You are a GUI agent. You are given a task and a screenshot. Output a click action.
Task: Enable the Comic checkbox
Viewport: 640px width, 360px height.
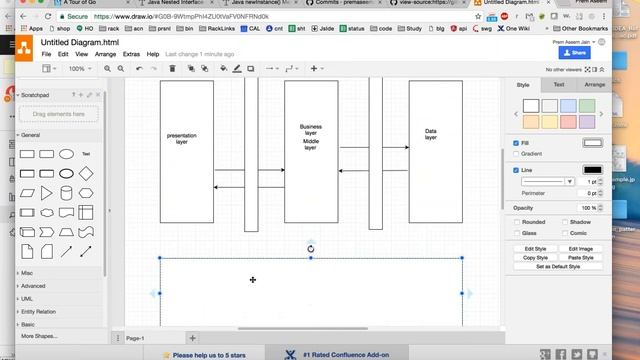565,233
